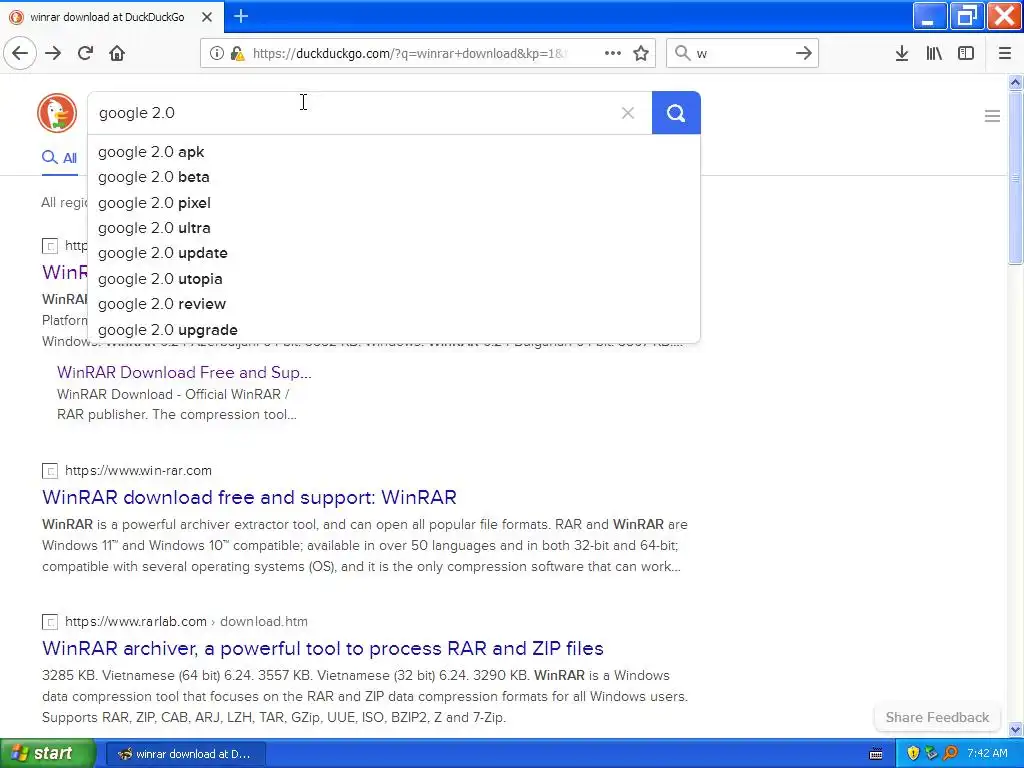Switch to the All results tab
The height and width of the screenshot is (768, 1024).
tap(59, 157)
